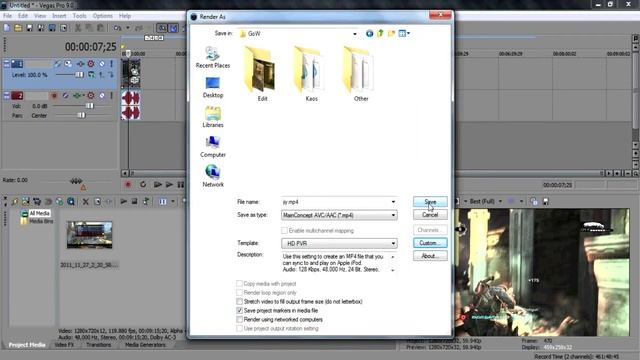Open the Save in folder dropdown
Screen dimensions: 640x360
(x=355, y=34)
